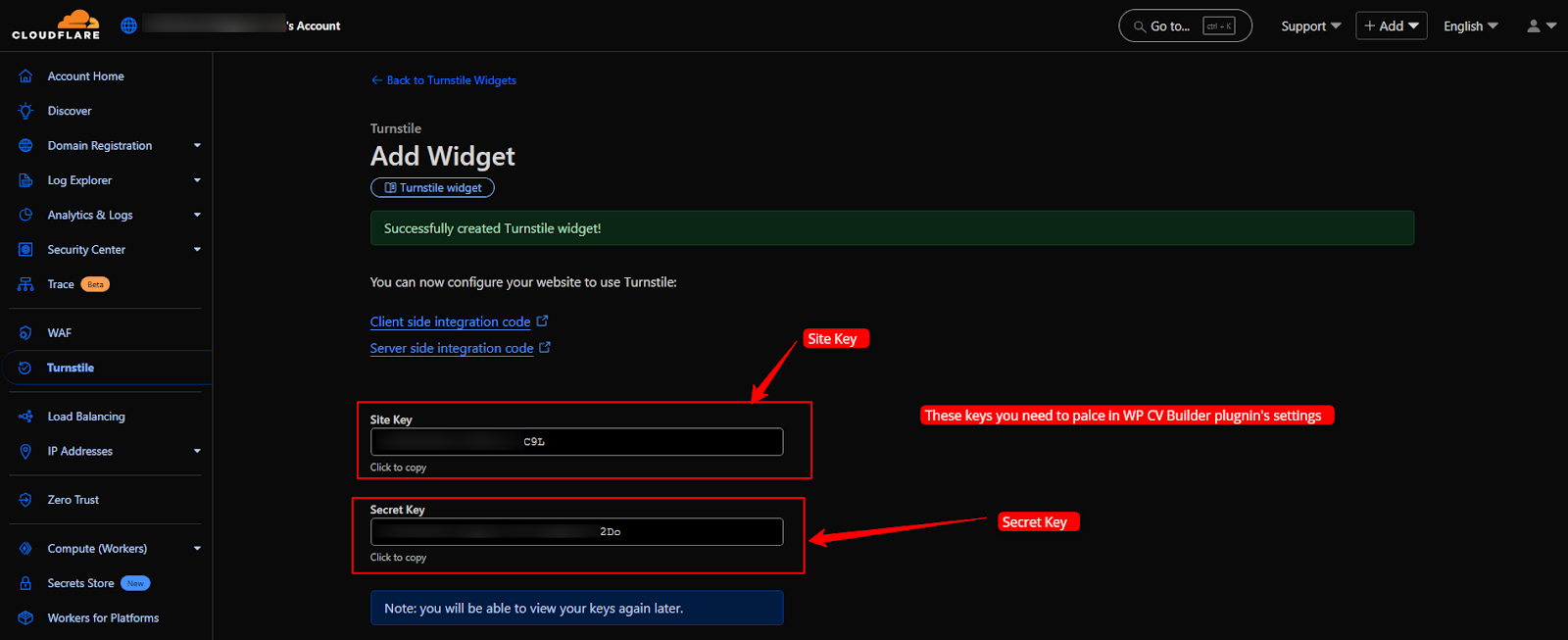1568x640 pixels.
Task: Click the Turnstile sidebar icon
Action: (x=25, y=368)
